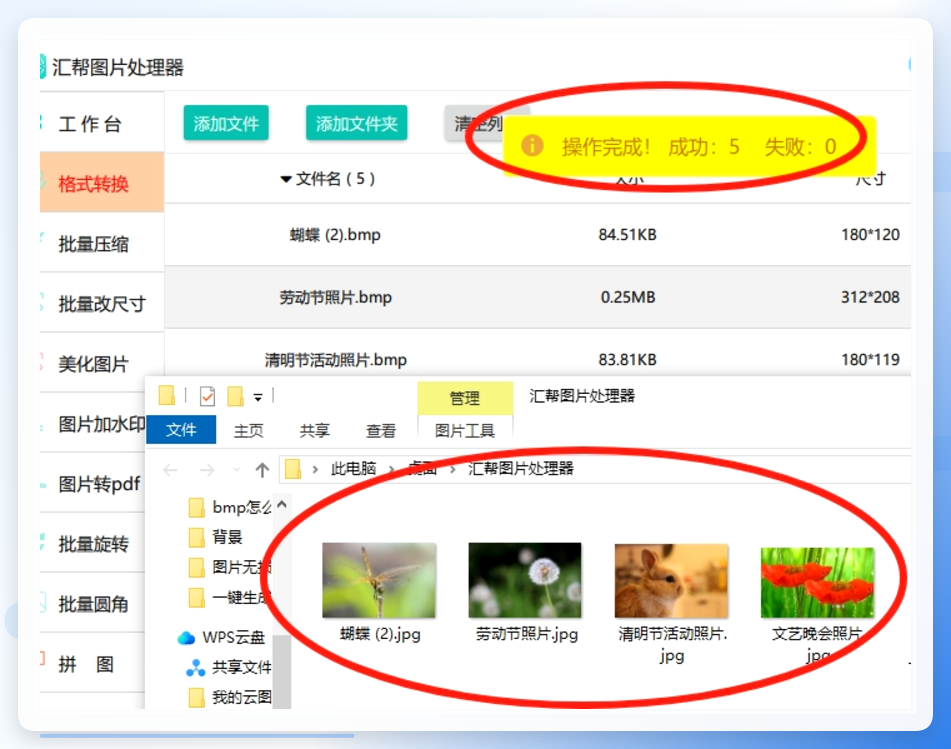
Task: Select 我的云图 folder in navigation pane
Action: click(x=229, y=697)
